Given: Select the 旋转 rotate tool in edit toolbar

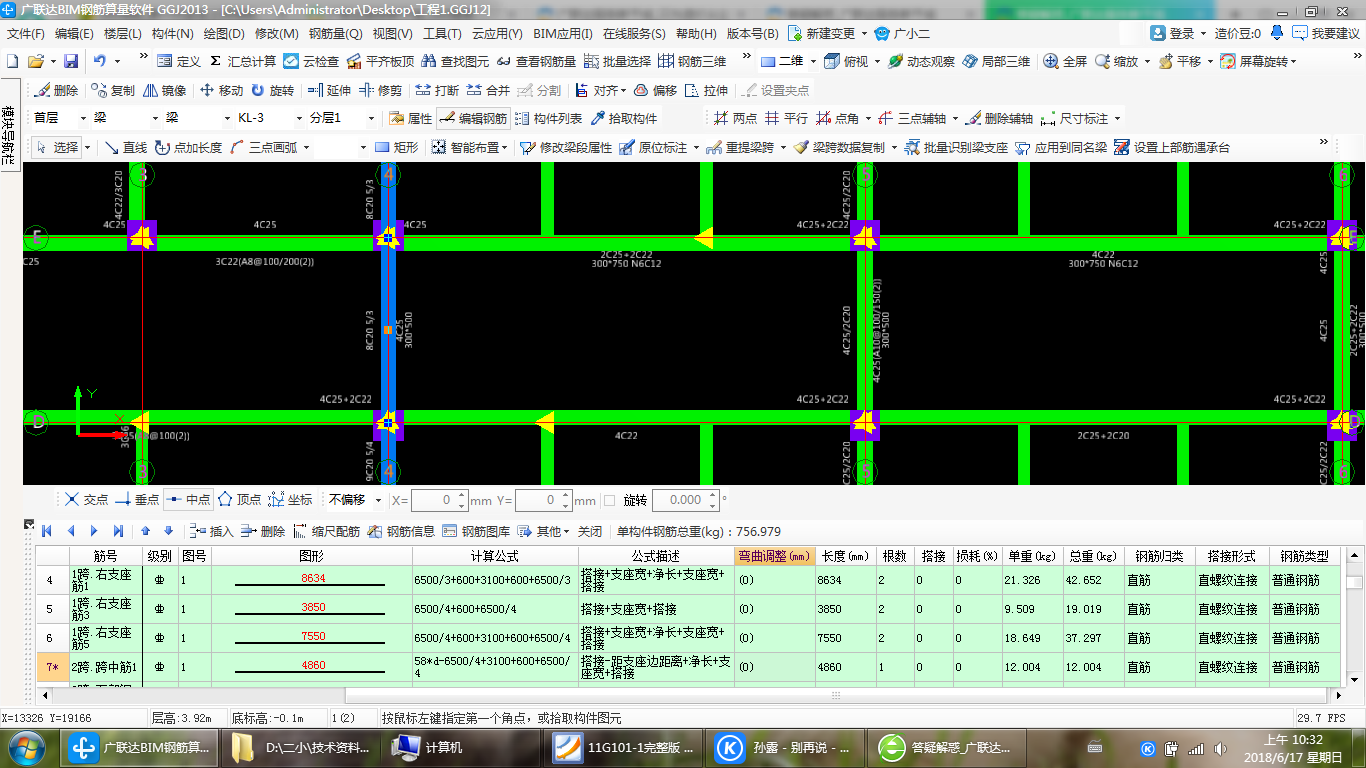Looking at the screenshot, I should click(x=272, y=90).
